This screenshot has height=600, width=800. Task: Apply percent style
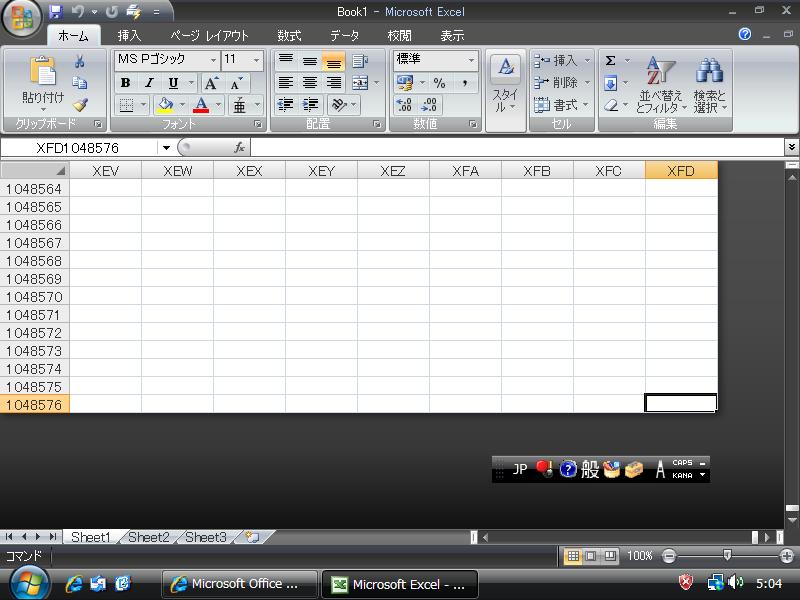(x=439, y=83)
